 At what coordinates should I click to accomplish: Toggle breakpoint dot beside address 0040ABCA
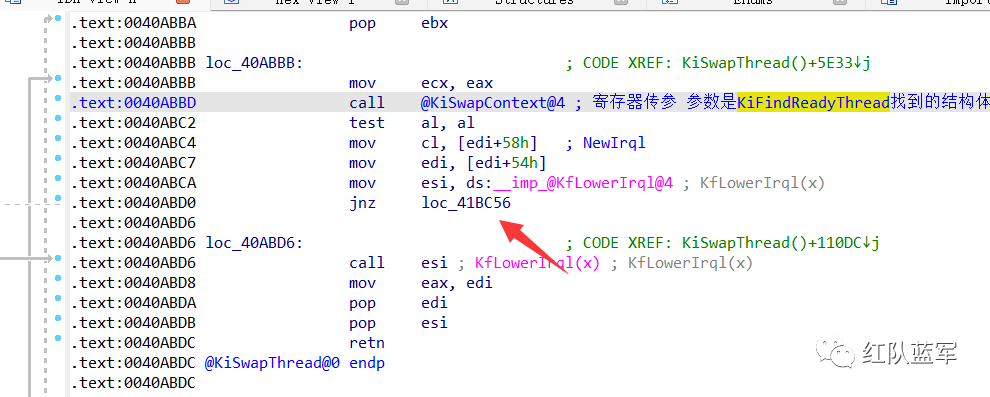58,179
